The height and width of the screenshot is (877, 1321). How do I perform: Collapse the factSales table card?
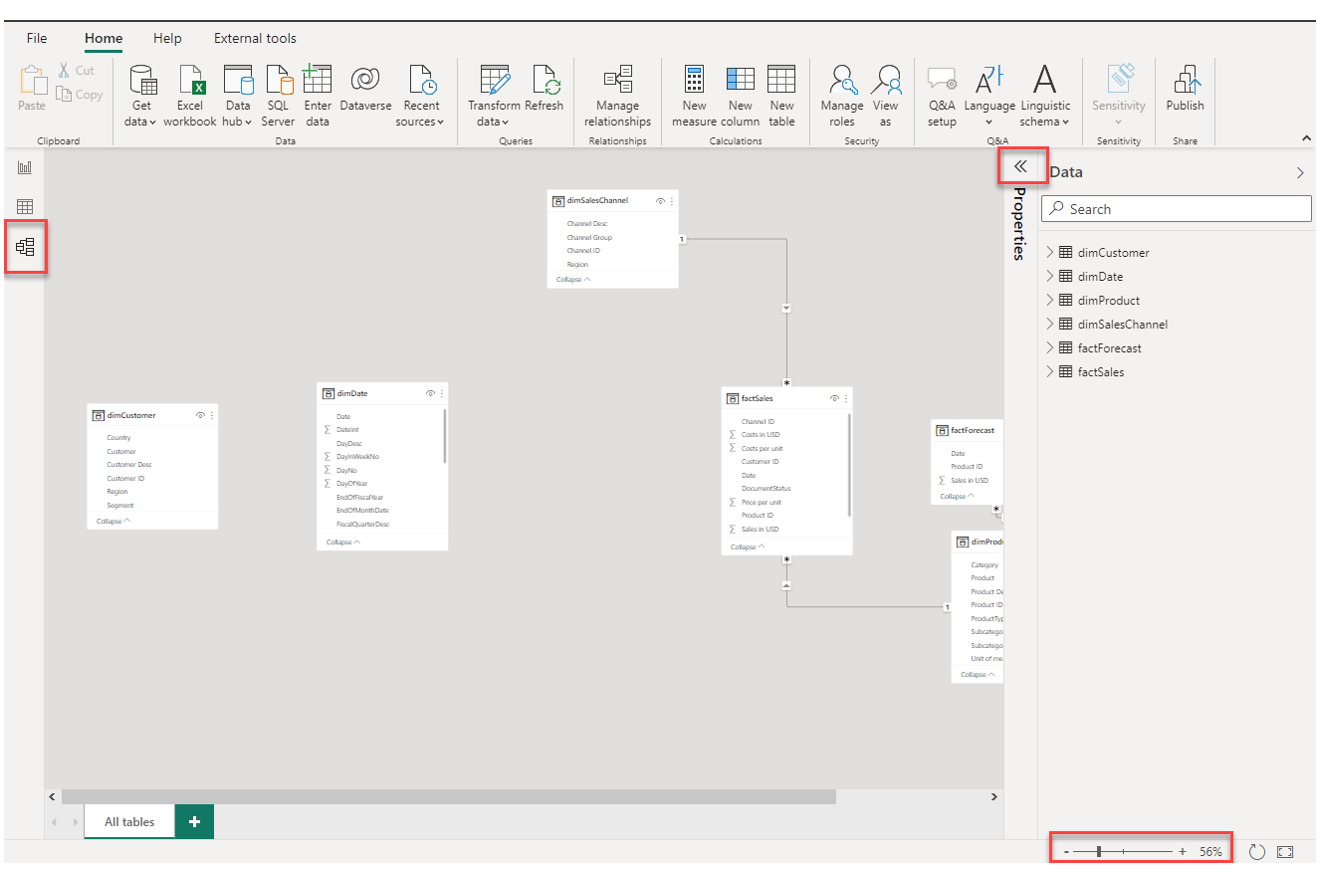748,547
